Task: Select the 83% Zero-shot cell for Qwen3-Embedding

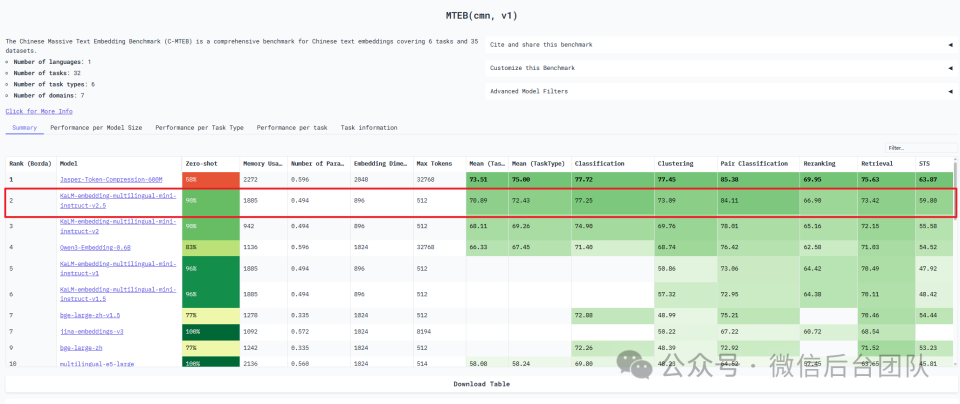Action: 210,248
